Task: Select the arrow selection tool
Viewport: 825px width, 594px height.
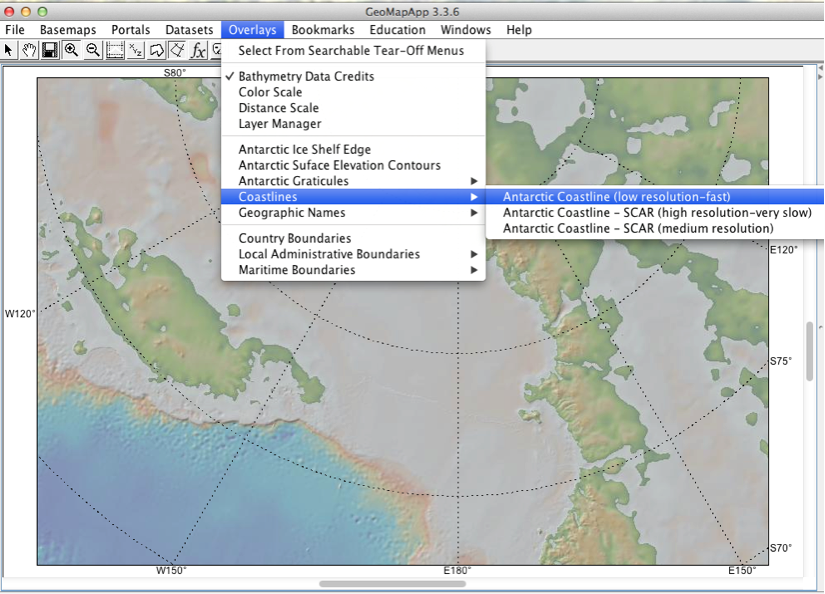Action: (x=10, y=50)
